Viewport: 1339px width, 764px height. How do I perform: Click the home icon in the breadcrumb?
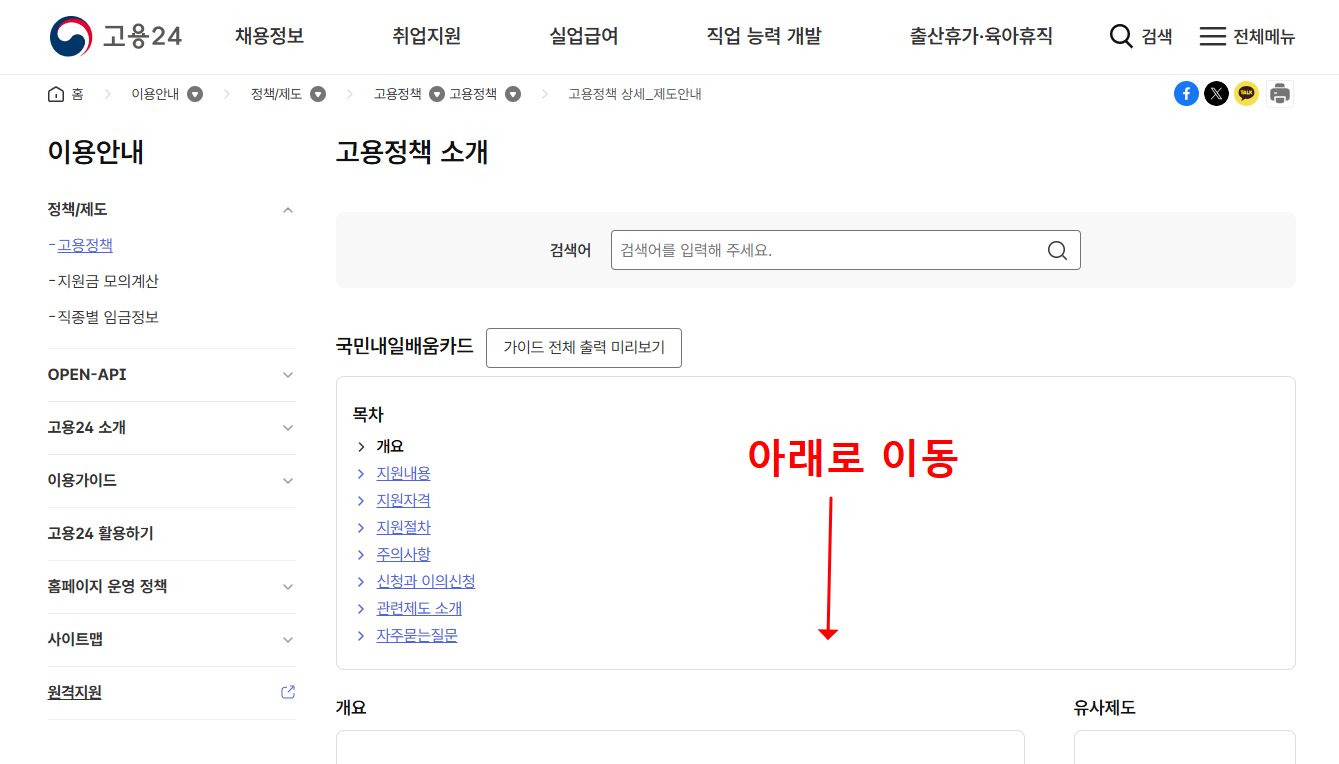(56, 93)
